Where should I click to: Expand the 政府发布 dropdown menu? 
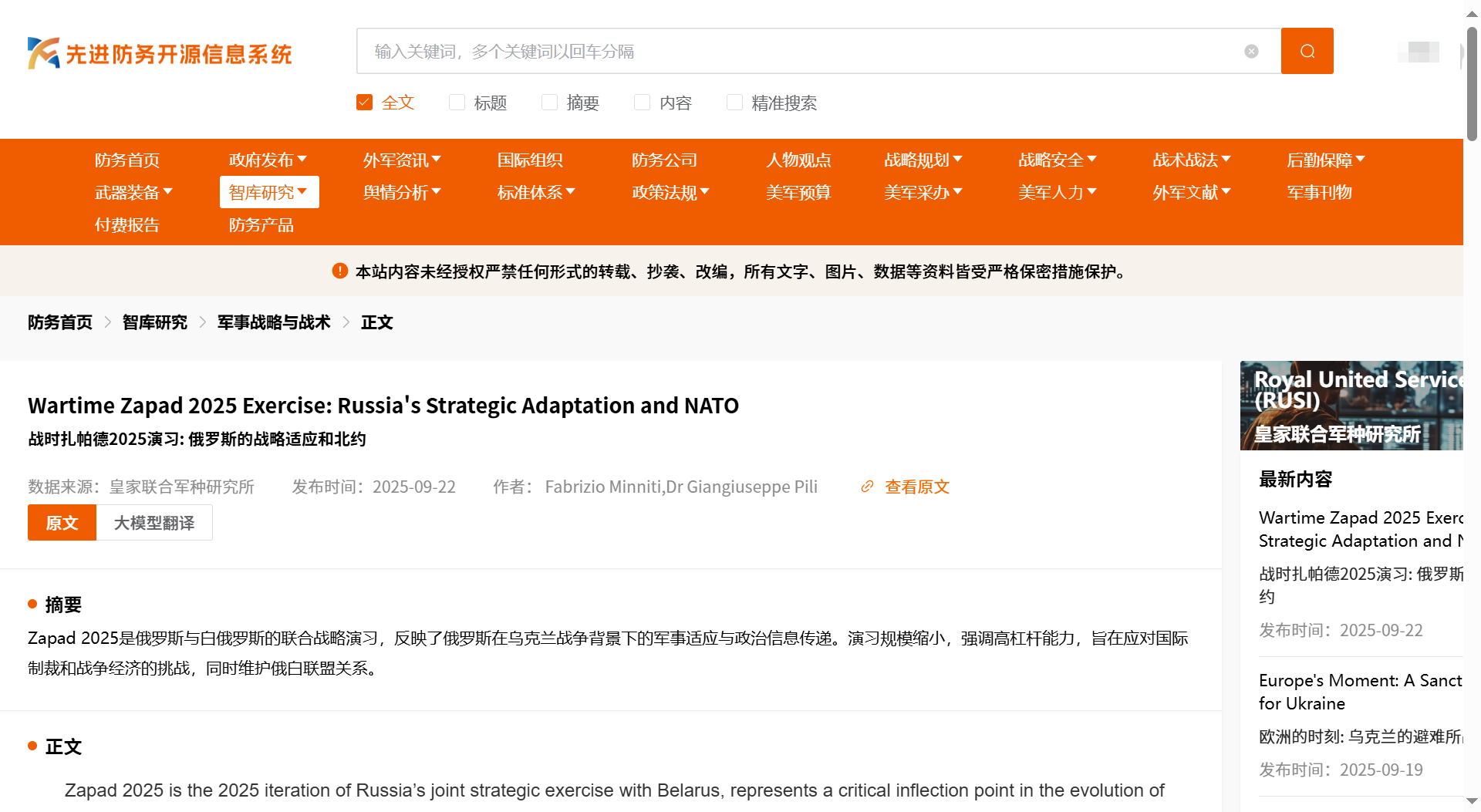[268, 160]
